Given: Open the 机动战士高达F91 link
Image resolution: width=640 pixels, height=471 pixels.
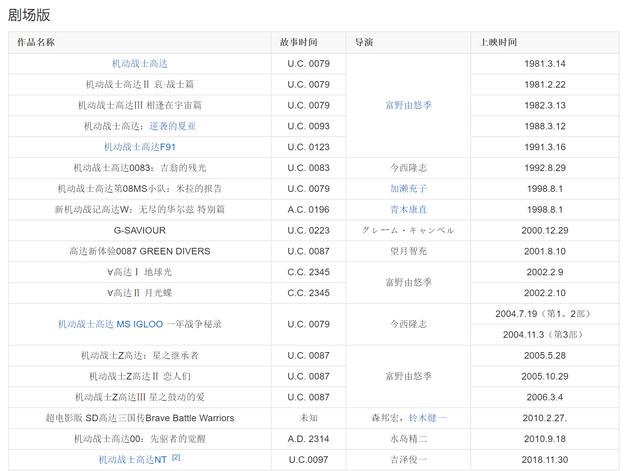Looking at the screenshot, I should (x=140, y=147).
